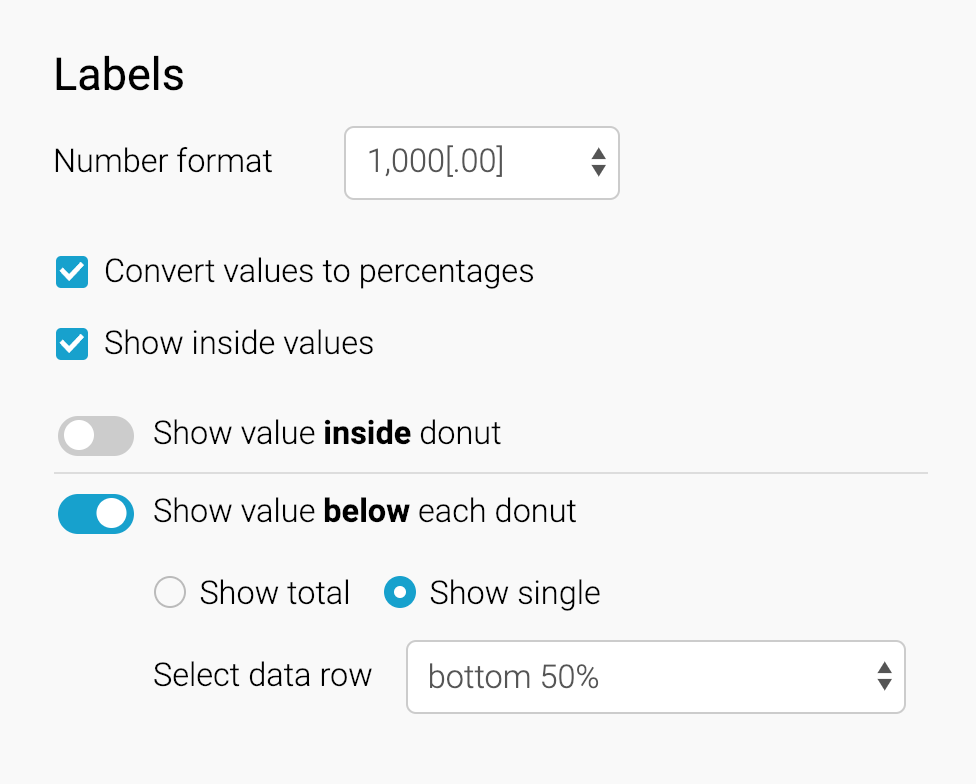The image size is (976, 784).
Task: Uncheck the Convert values to percentages checkbox
Action: pos(72,272)
